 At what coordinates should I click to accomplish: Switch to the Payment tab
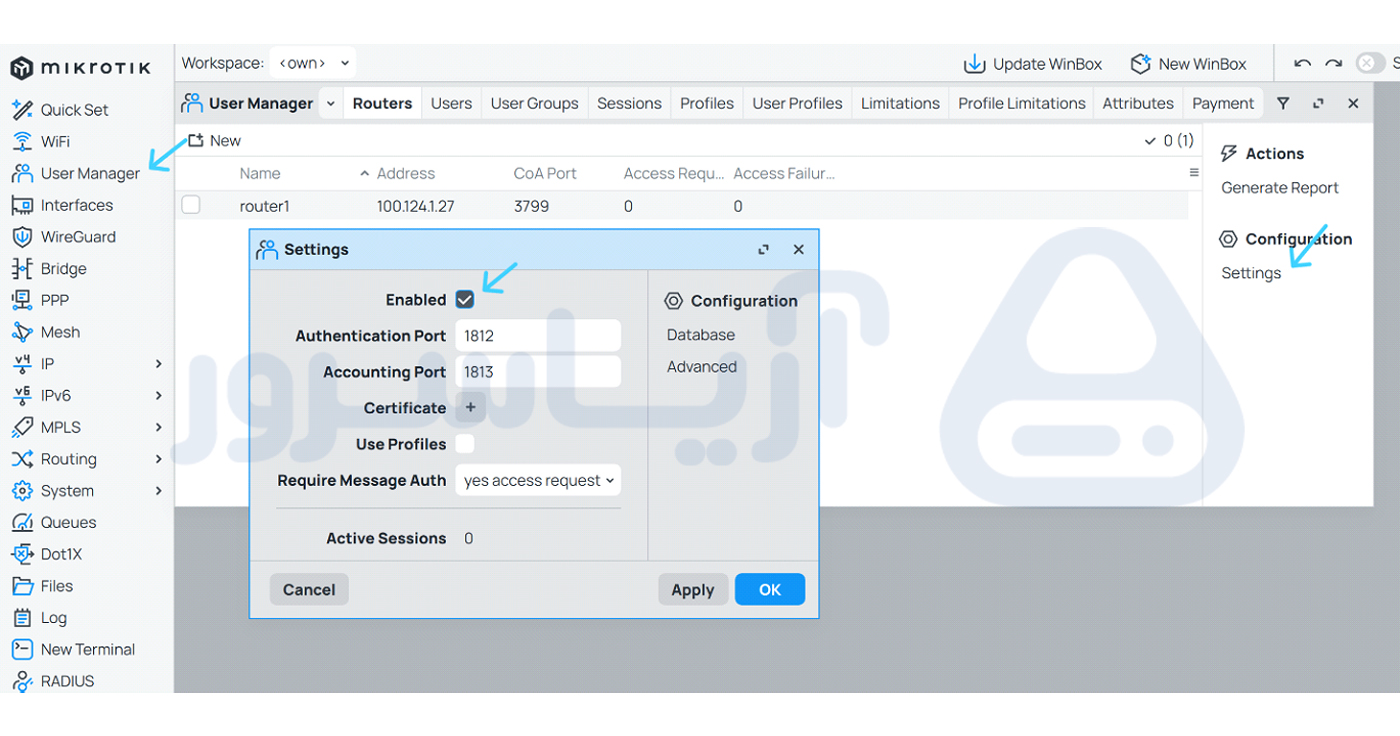tap(1223, 103)
